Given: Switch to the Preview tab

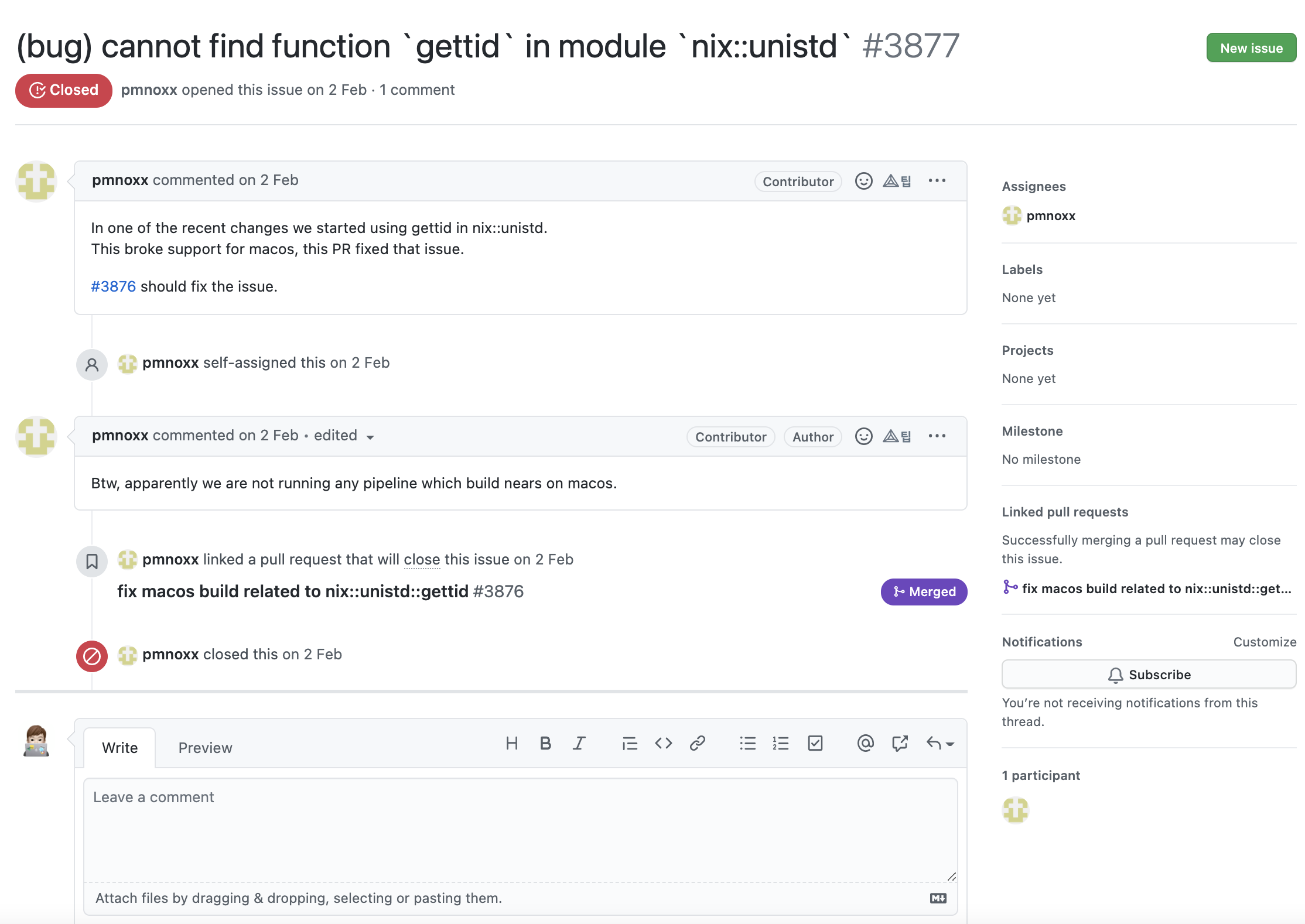Looking at the screenshot, I should [x=205, y=748].
